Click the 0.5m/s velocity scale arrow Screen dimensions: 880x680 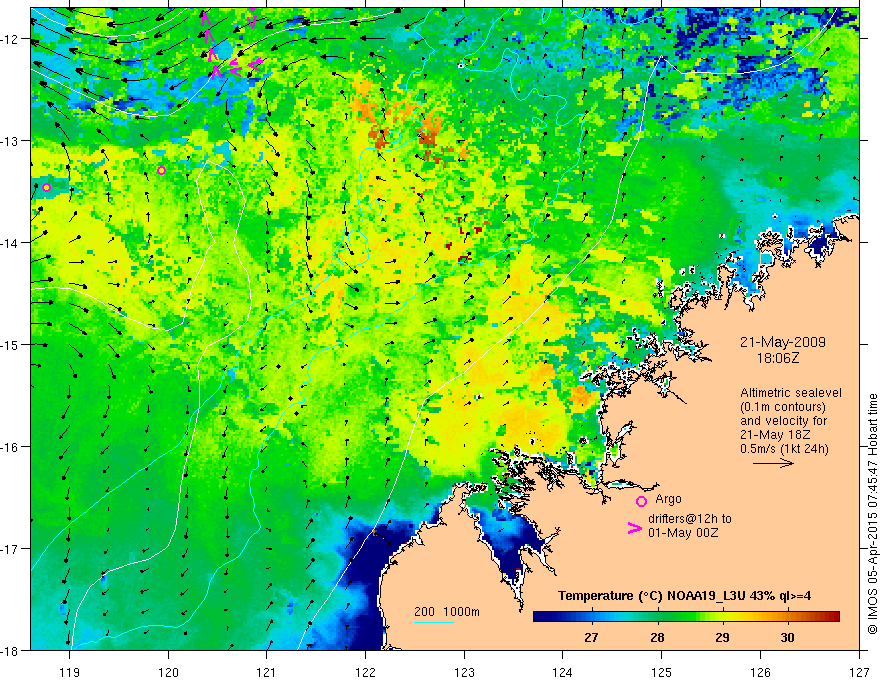773,463
